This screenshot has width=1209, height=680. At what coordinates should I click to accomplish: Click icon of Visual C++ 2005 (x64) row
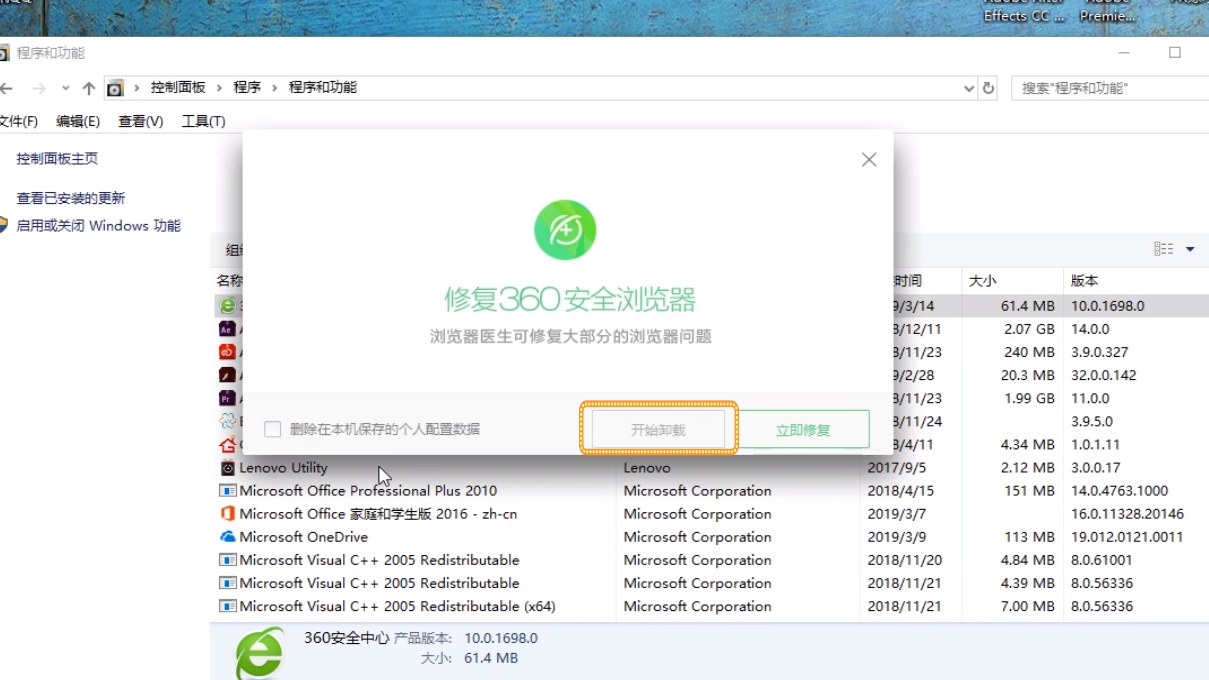point(228,606)
